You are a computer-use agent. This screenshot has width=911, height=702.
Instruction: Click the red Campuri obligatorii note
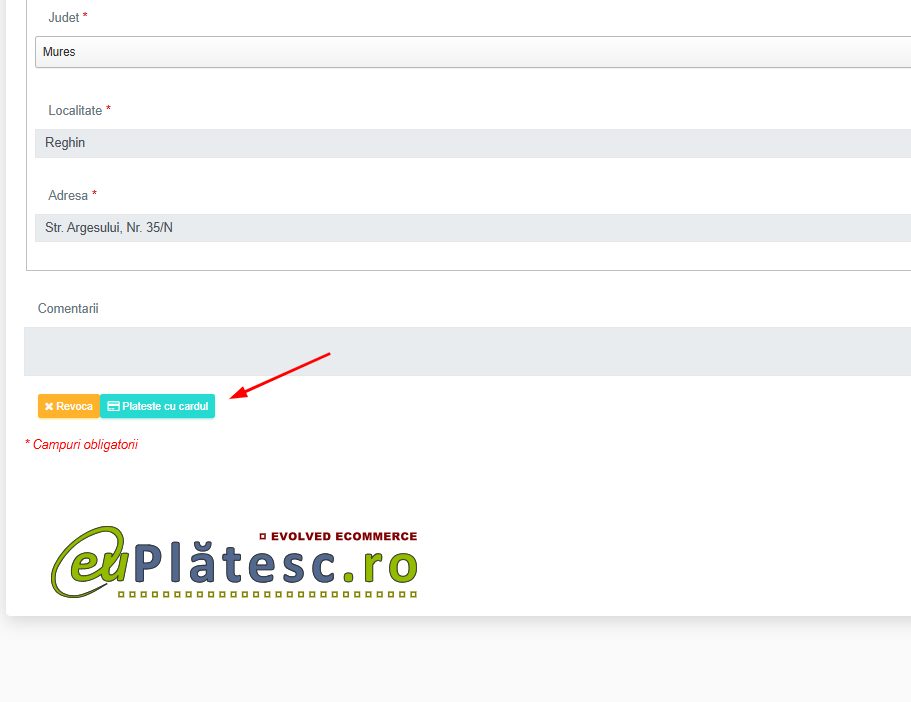coord(81,445)
